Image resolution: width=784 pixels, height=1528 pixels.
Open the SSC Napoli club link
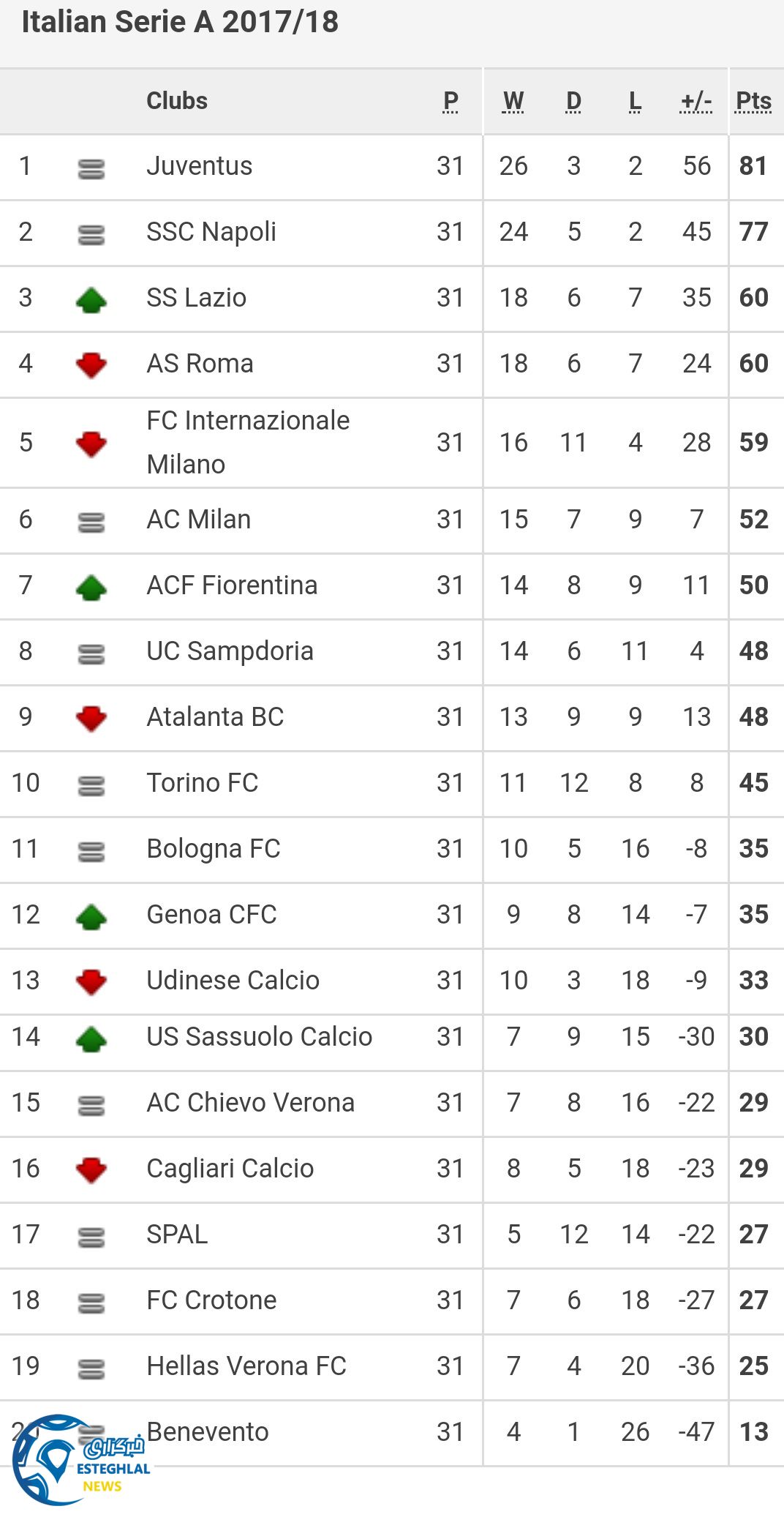point(211,232)
